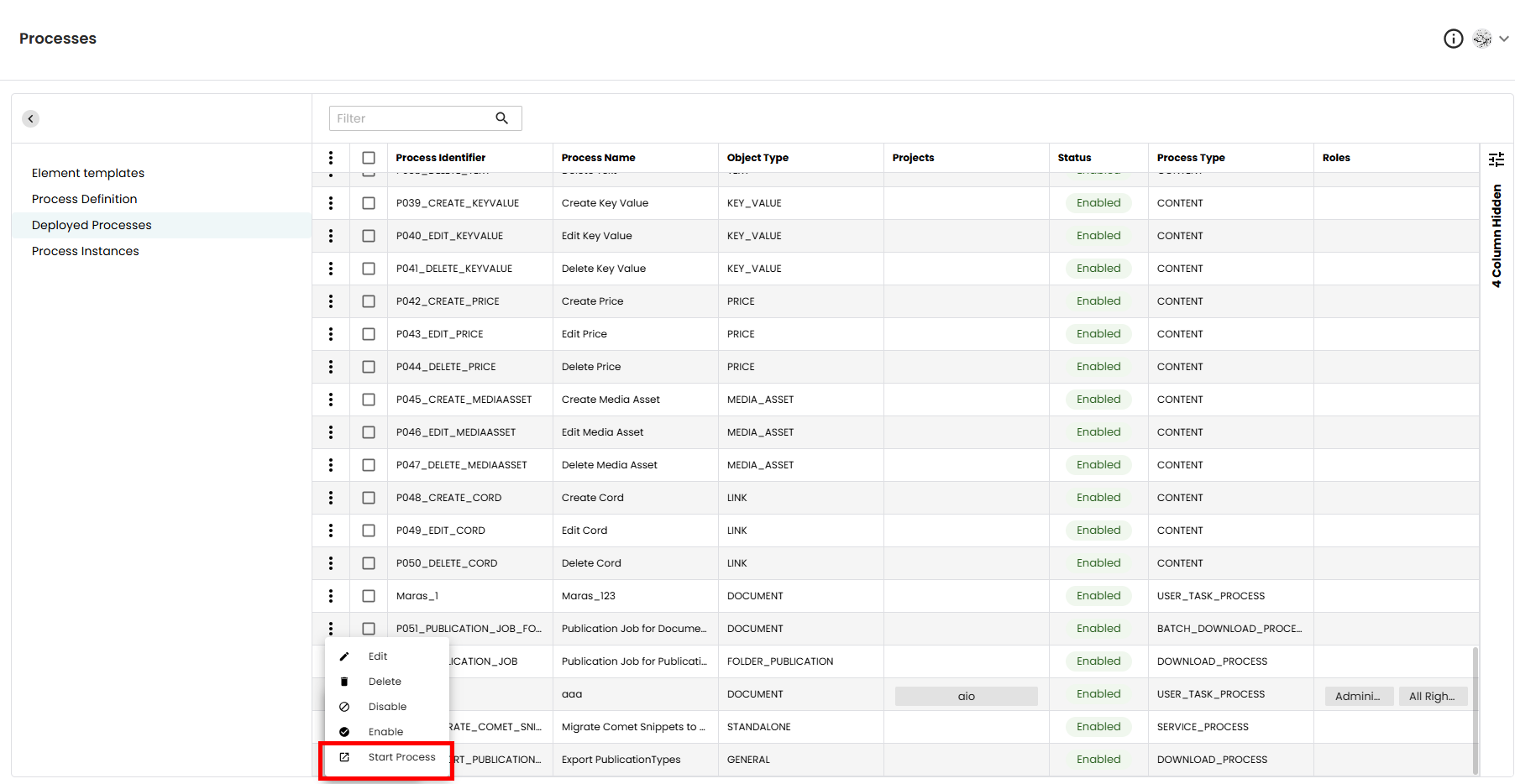Select the checkbox for P050_DELETE_CORD
The image size is (1515, 784).
coord(369,563)
